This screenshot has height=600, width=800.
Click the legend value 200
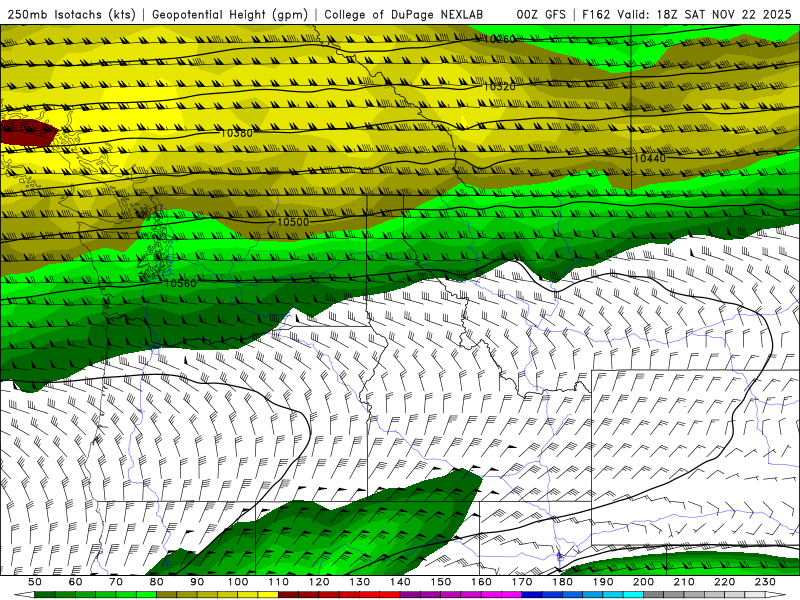pyautogui.click(x=644, y=582)
